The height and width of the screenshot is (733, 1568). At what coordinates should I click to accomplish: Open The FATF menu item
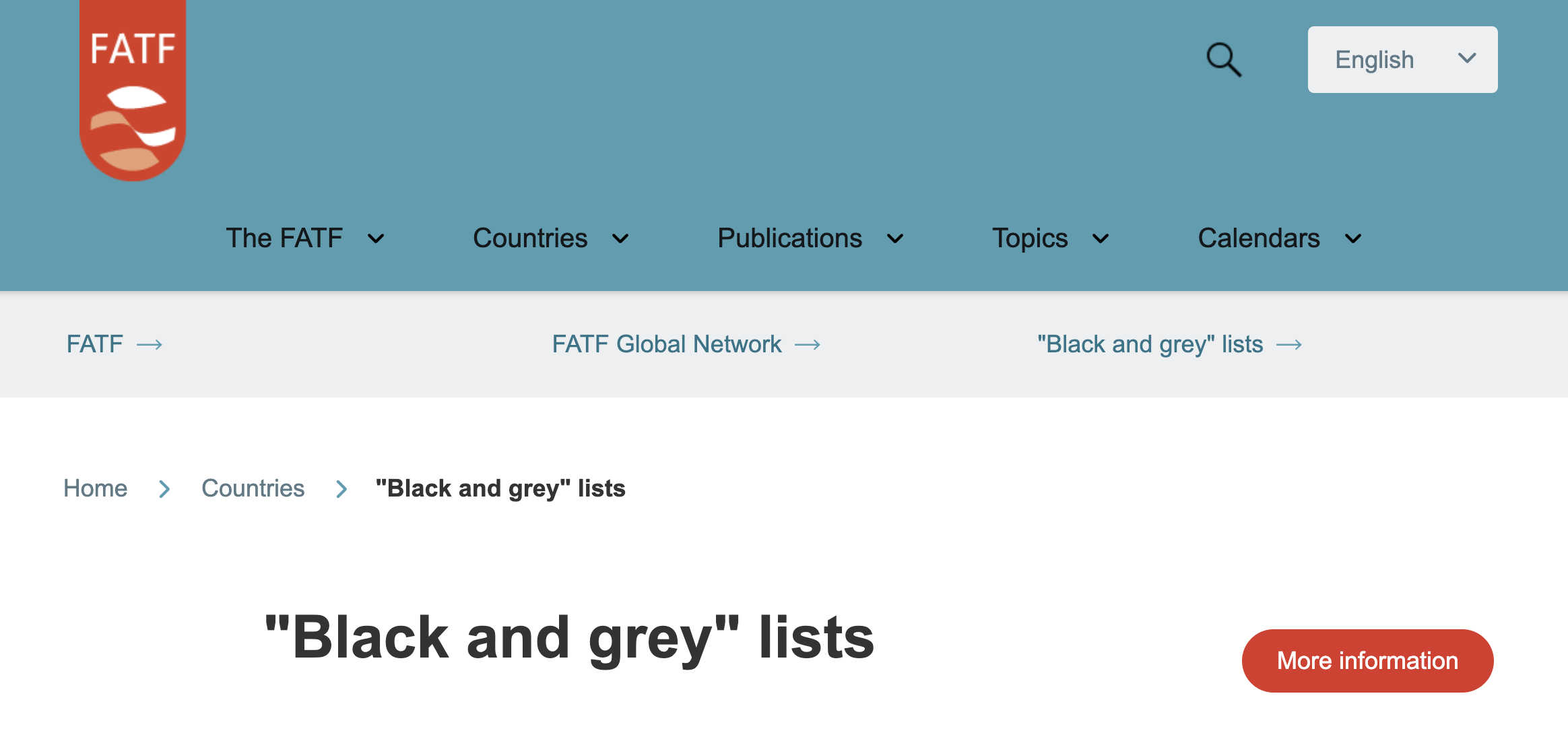(285, 238)
